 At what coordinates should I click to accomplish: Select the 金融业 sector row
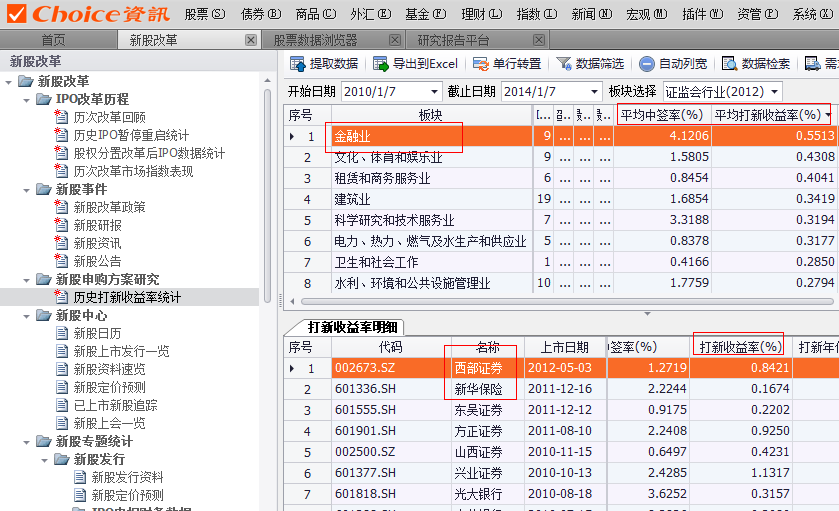pos(559,136)
